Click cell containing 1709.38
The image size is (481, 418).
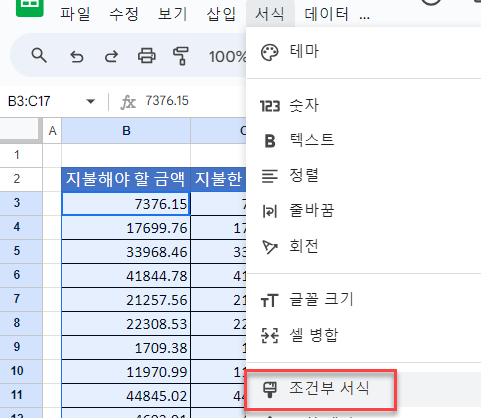(x=126, y=348)
